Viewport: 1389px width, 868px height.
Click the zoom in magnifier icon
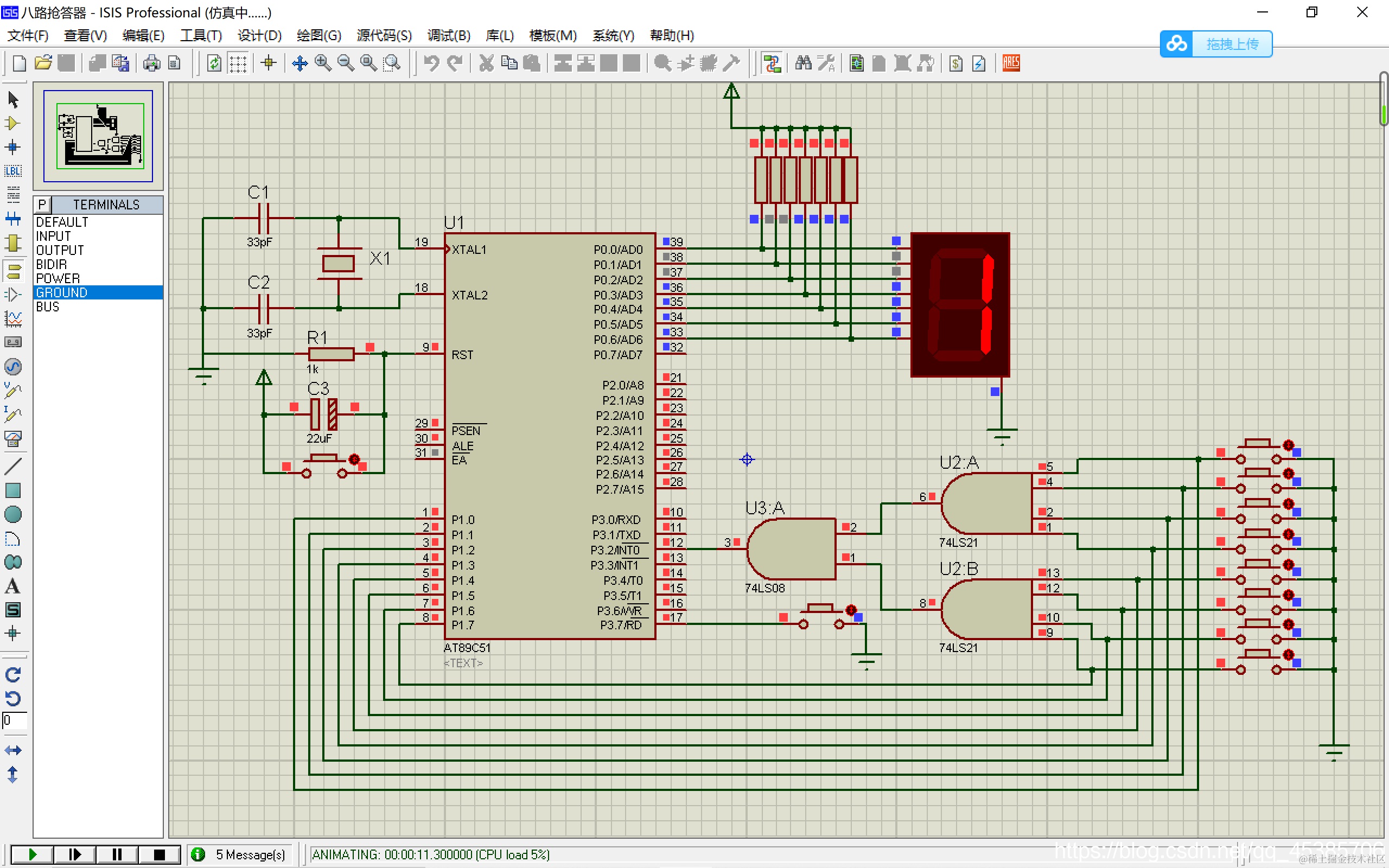pyautogui.click(x=323, y=63)
